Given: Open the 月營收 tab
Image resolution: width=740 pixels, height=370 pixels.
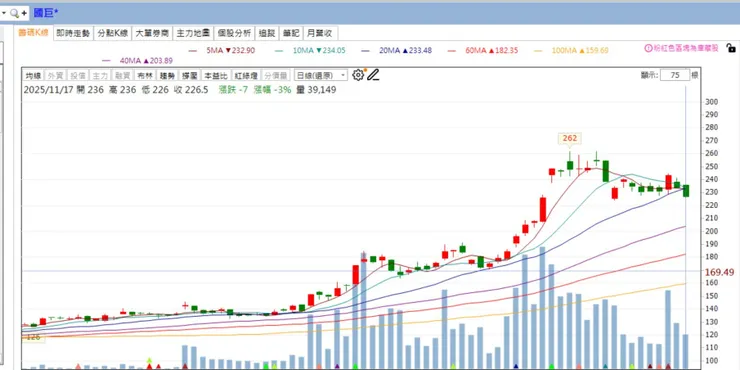Looking at the screenshot, I should coord(320,33).
